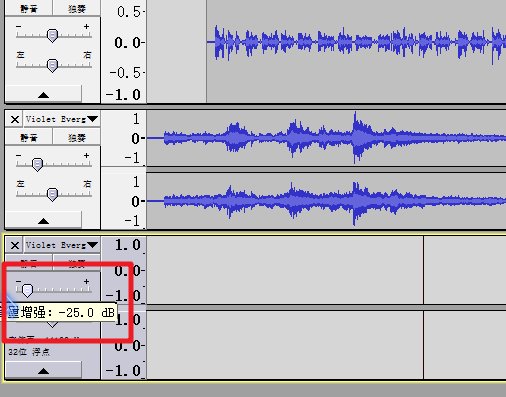This screenshot has width=506, height=397.
Task: Open name menu of empty selected Violet Everg track
Action: [x=62, y=245]
